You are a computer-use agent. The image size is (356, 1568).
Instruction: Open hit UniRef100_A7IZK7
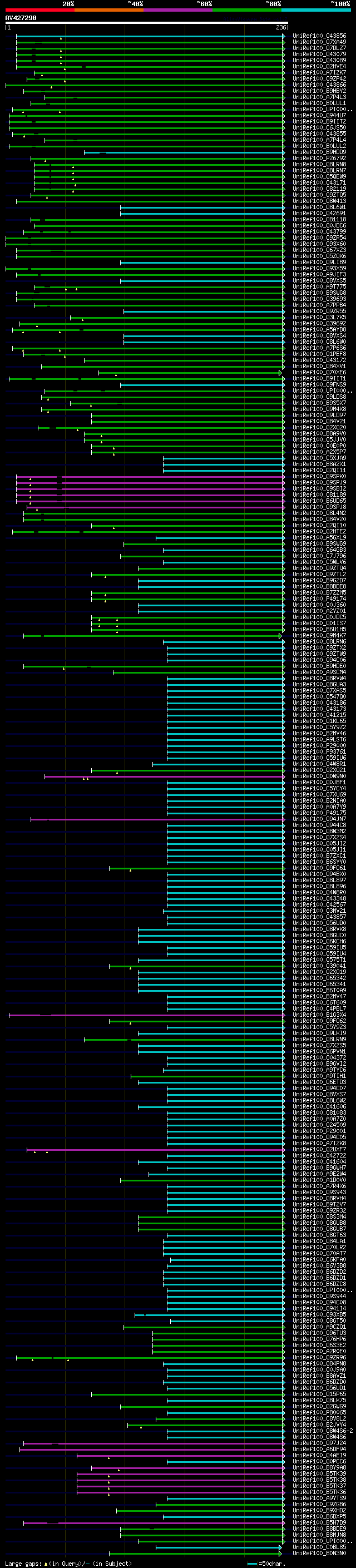pos(319,72)
